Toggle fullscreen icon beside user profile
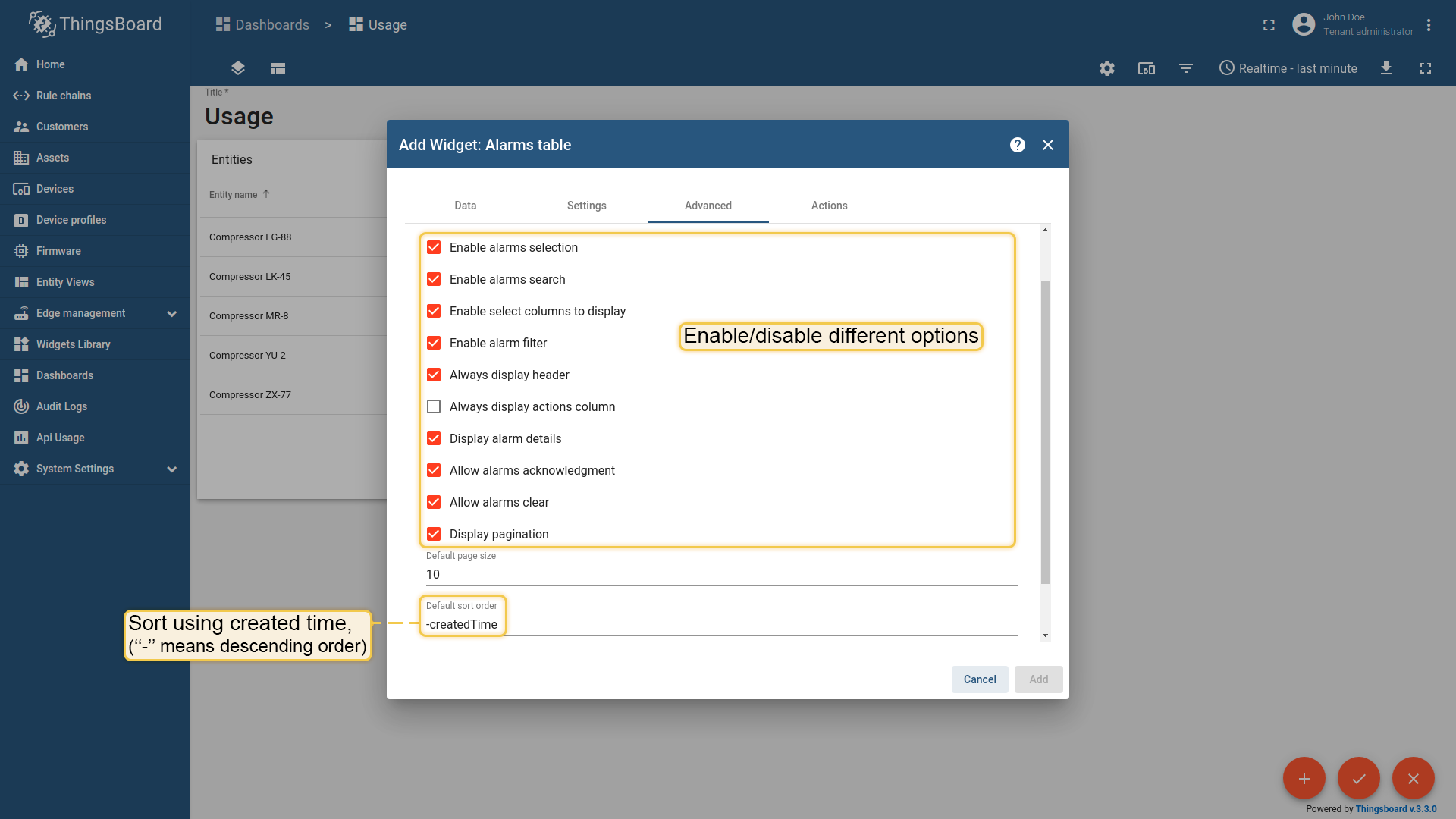 pyautogui.click(x=1269, y=25)
